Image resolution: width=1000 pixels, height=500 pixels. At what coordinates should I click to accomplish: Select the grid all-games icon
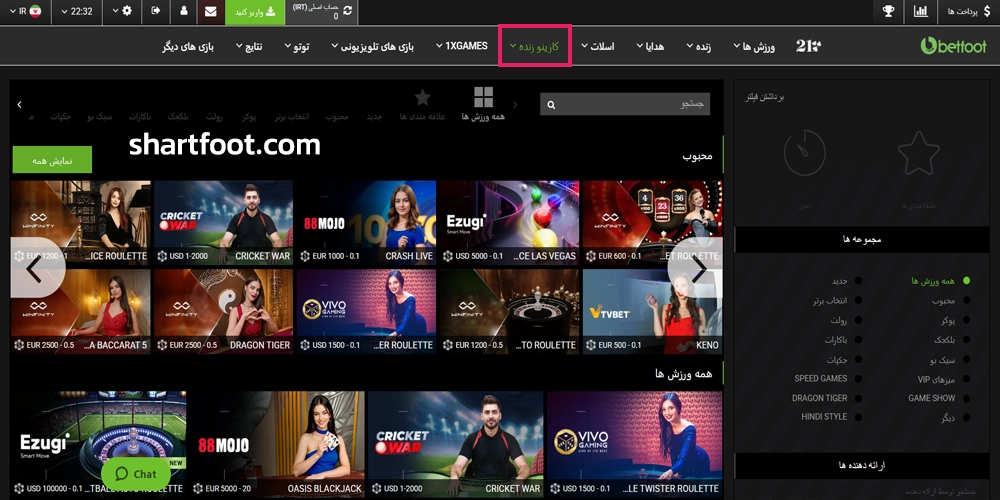(484, 97)
